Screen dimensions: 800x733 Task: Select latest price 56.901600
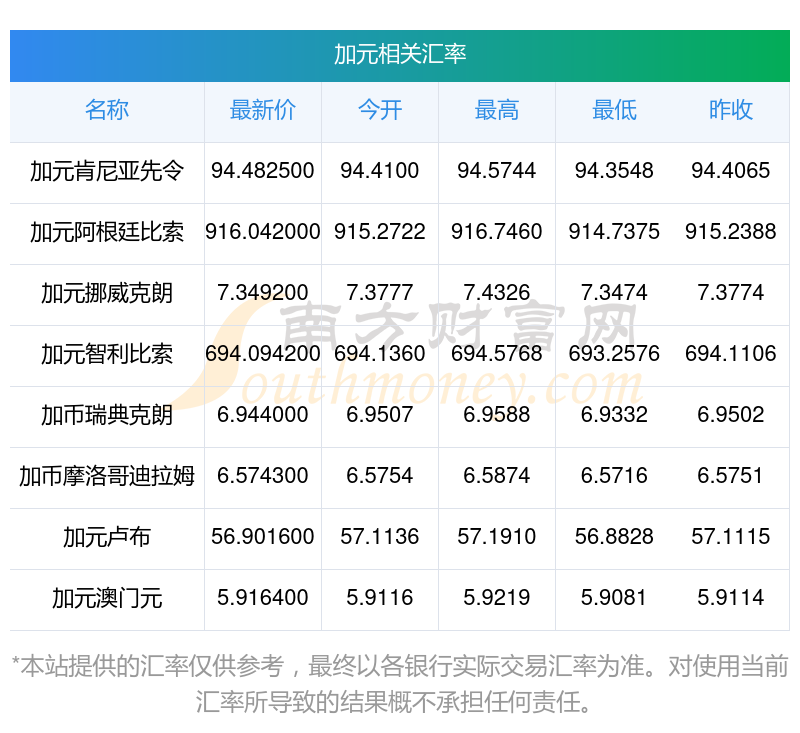coord(263,537)
